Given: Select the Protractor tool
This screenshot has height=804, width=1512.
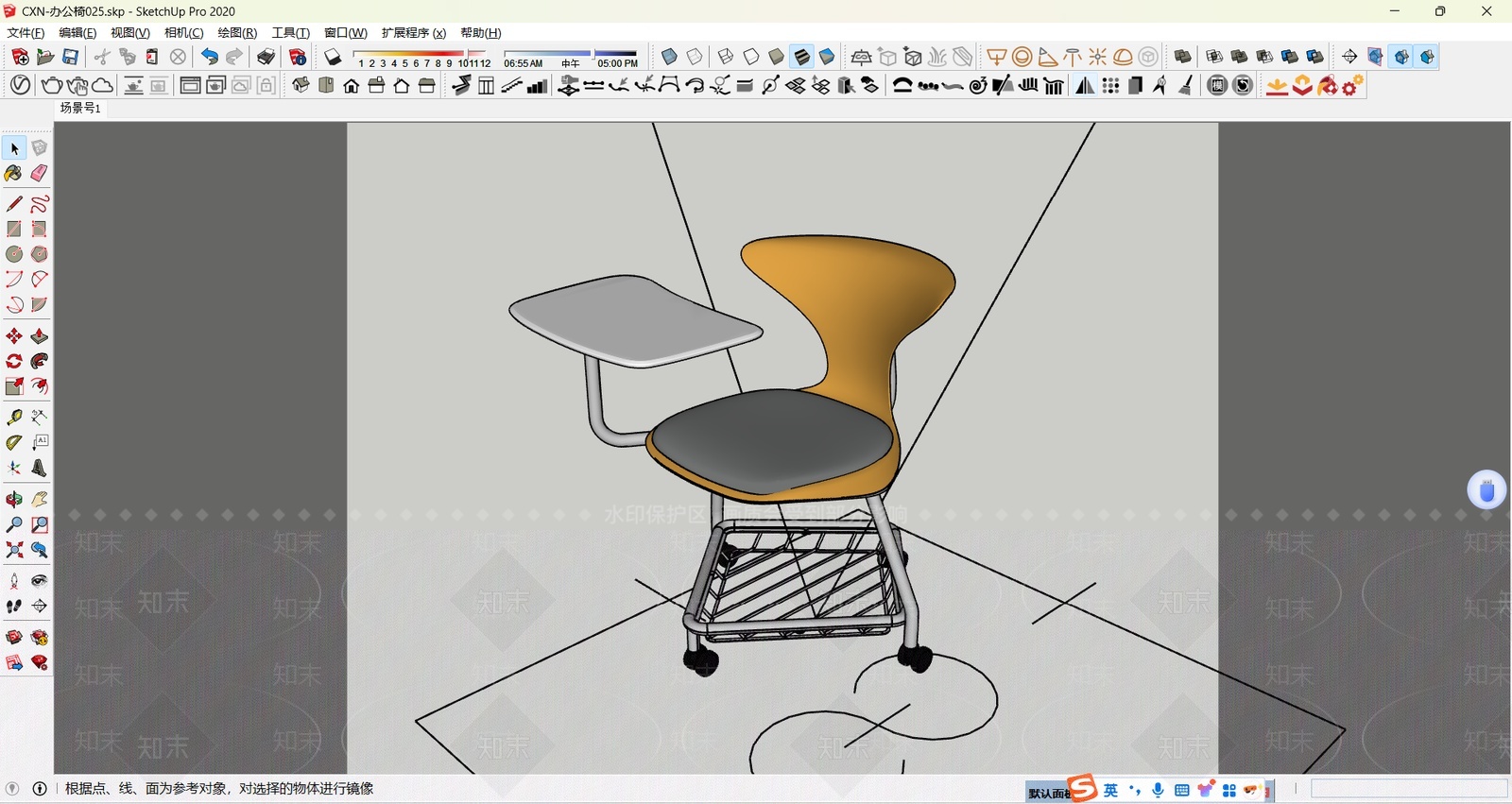Looking at the screenshot, I should pos(14,442).
